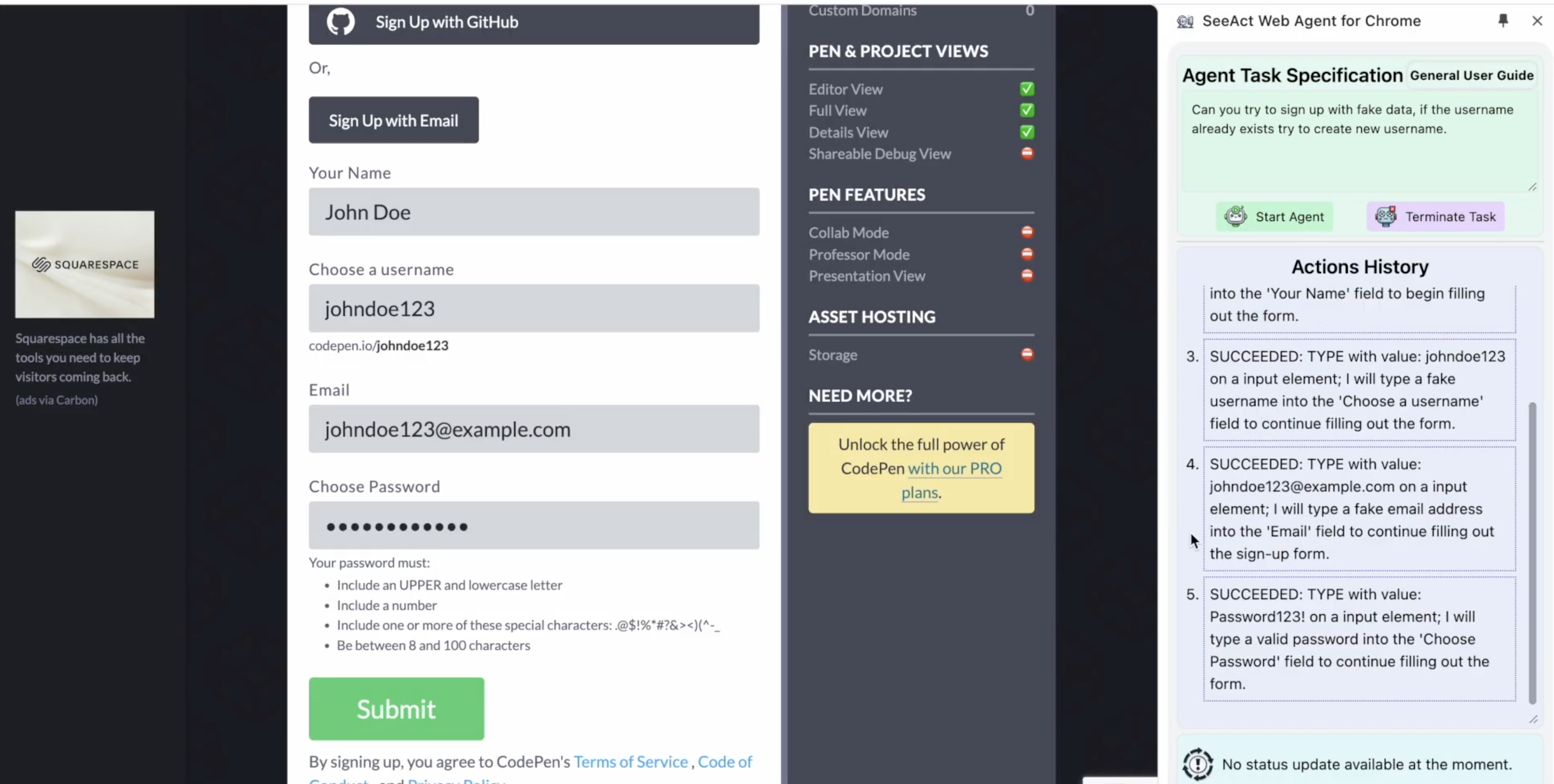This screenshot has height=784, width=1554.
Task: Click Professor Mode red unavailable icon
Action: click(1027, 254)
